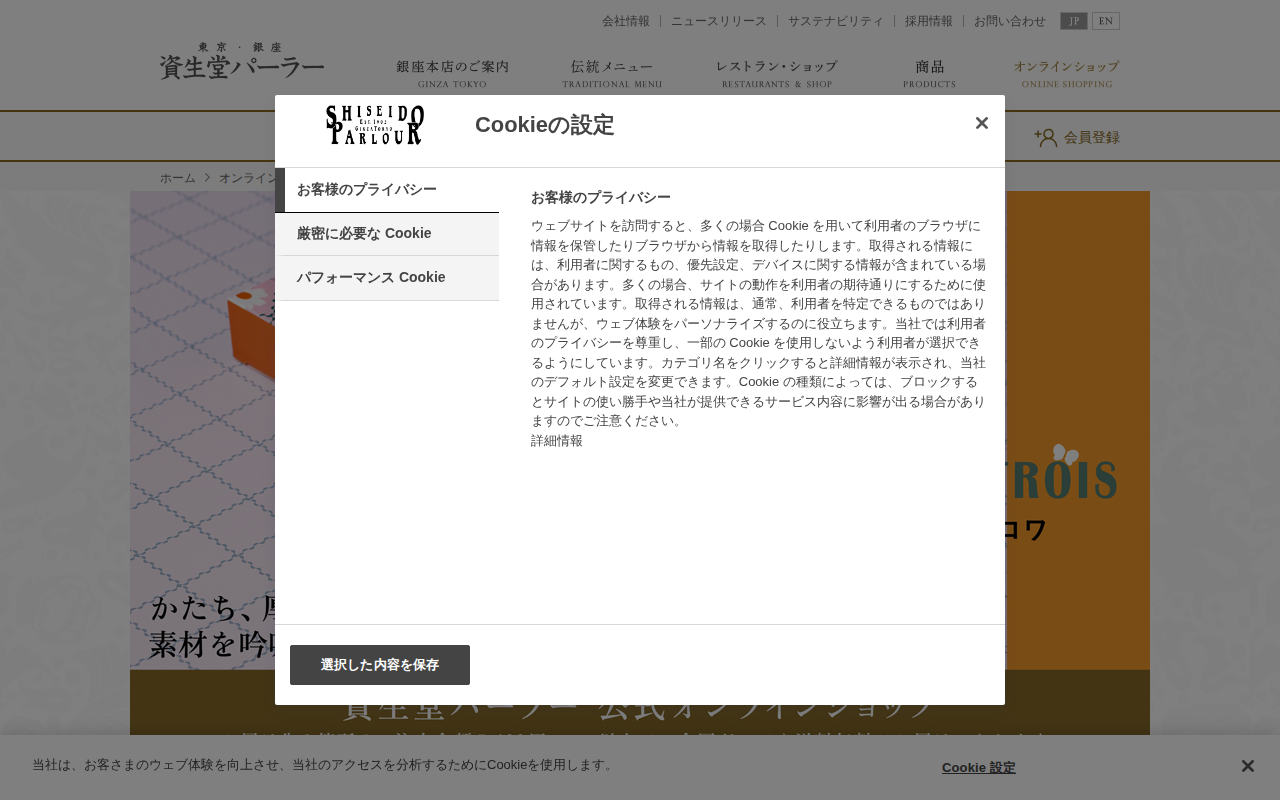Click the add-person icon next to 会員登録
1280x800 pixels.
pyautogui.click(x=1046, y=137)
